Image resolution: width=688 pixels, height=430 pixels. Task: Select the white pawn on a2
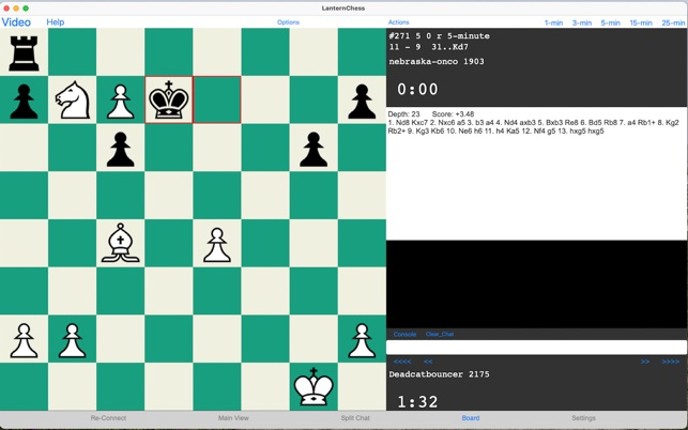tap(24, 341)
